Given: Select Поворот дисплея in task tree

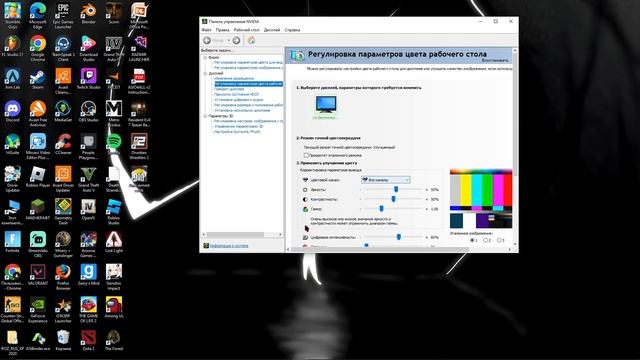Looking at the screenshot, I should tap(229, 89).
